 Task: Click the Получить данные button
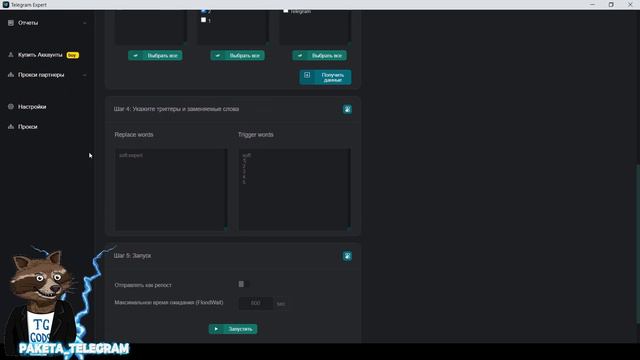pos(325,77)
